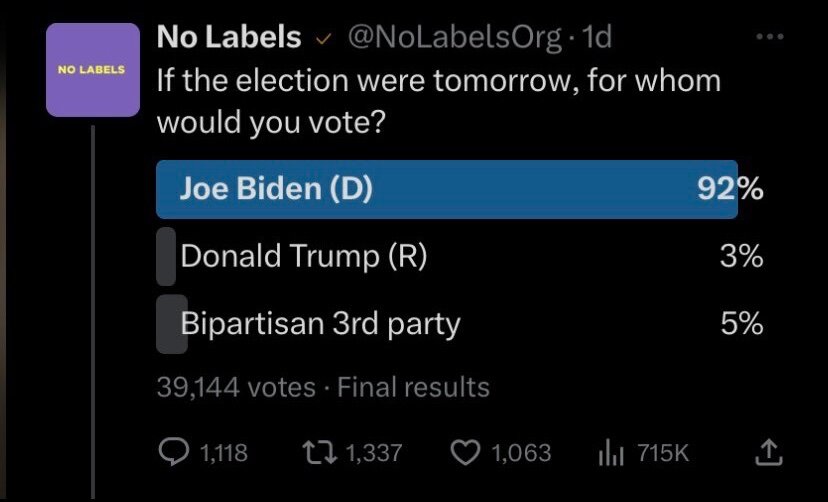This screenshot has height=502, width=828.
Task: Click the 1,118 replies count
Action: 224,453
